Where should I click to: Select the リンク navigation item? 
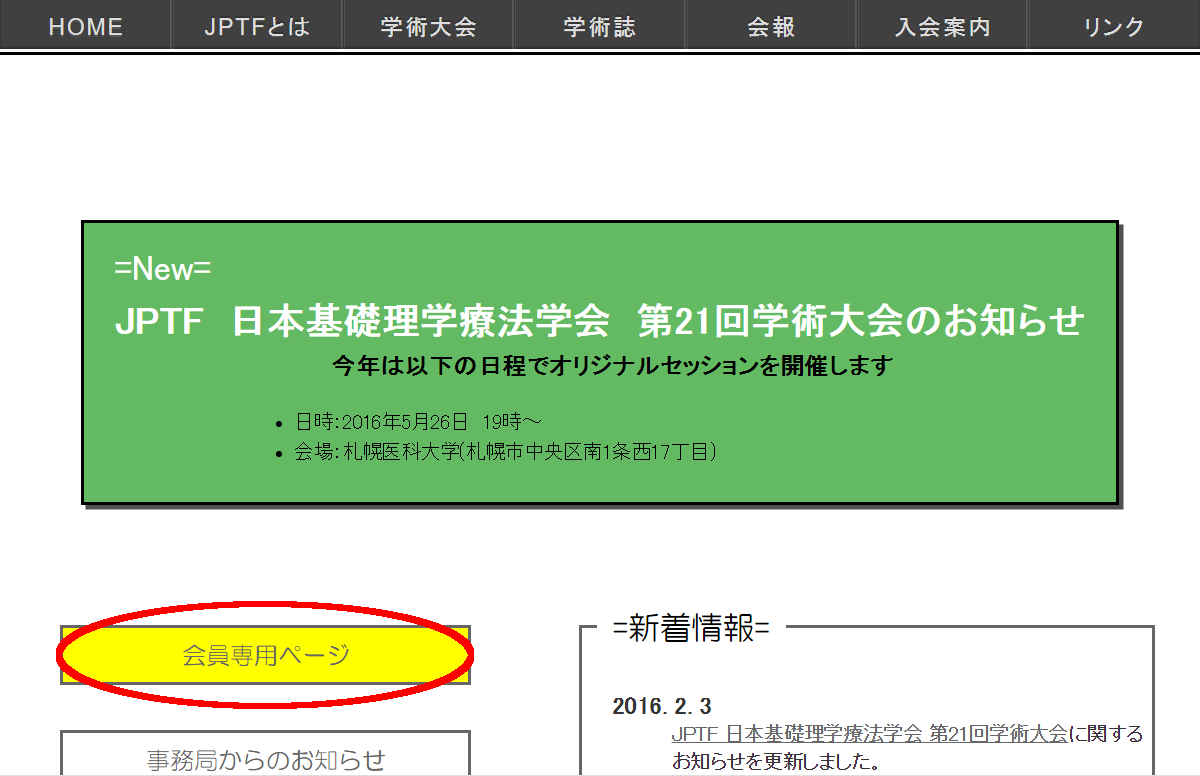[x=1113, y=27]
